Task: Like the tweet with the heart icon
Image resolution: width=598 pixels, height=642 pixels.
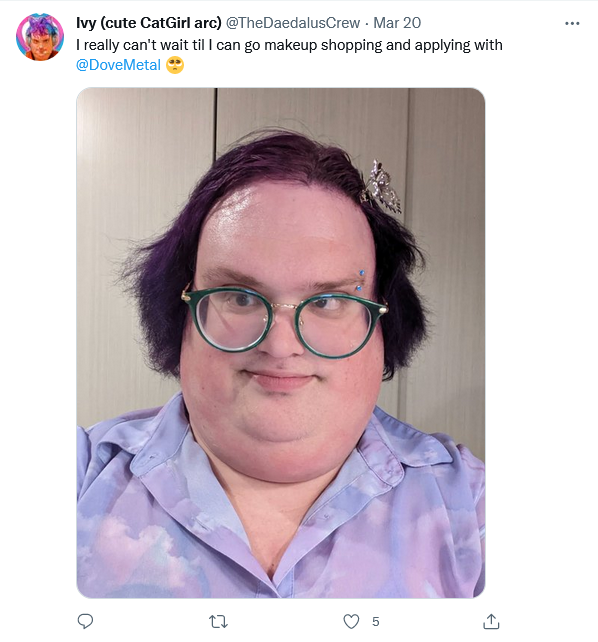Action: 351,621
